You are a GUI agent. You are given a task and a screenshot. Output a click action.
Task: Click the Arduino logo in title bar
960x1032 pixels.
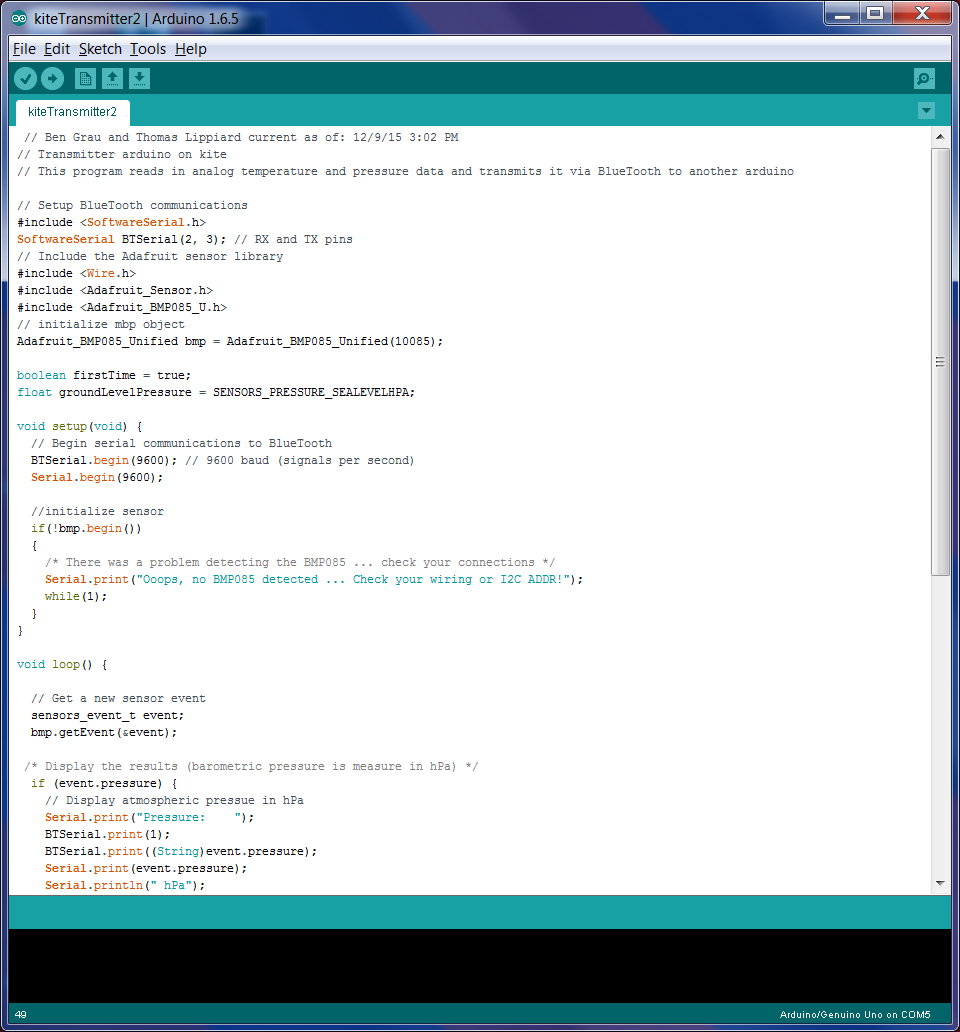tap(19, 18)
